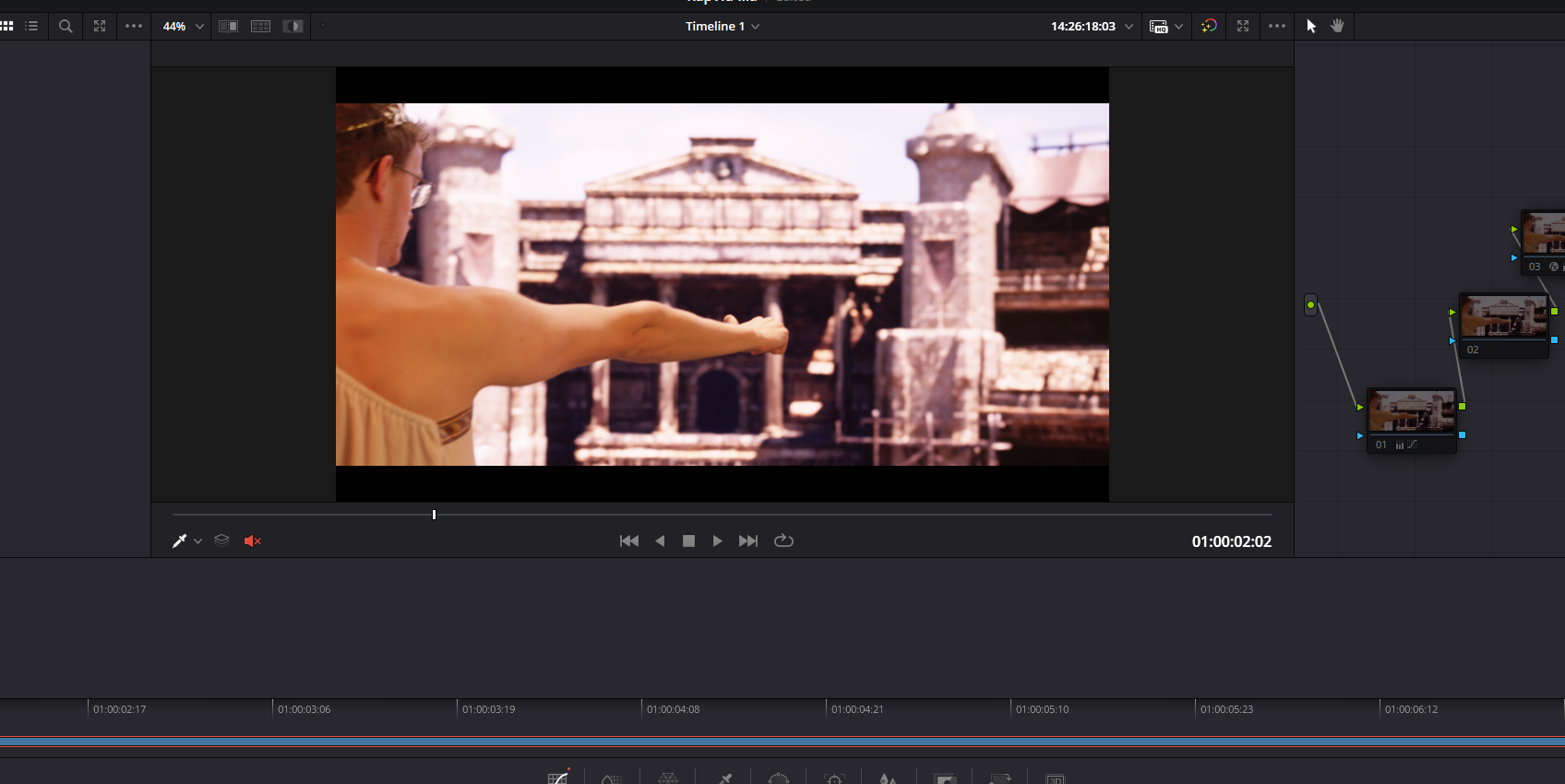Click the green node graph source input
The height and width of the screenshot is (784, 1565).
1310,304
